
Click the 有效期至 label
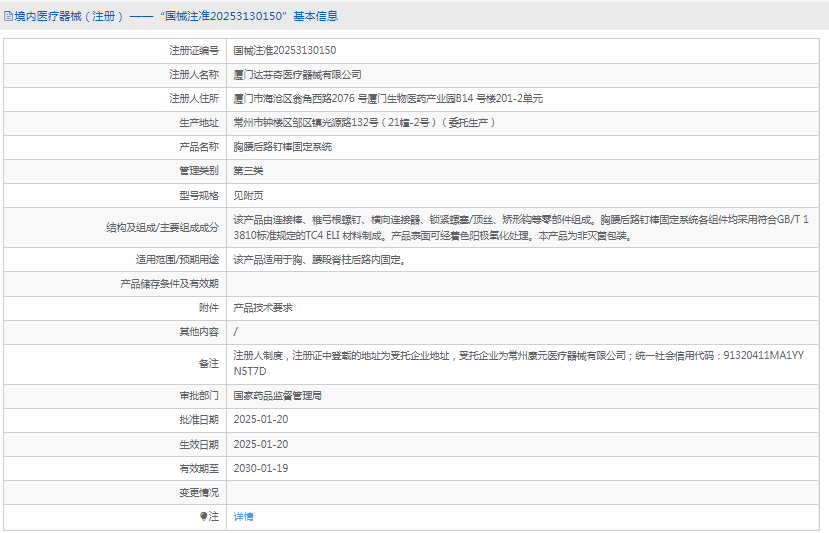pyautogui.click(x=199, y=468)
